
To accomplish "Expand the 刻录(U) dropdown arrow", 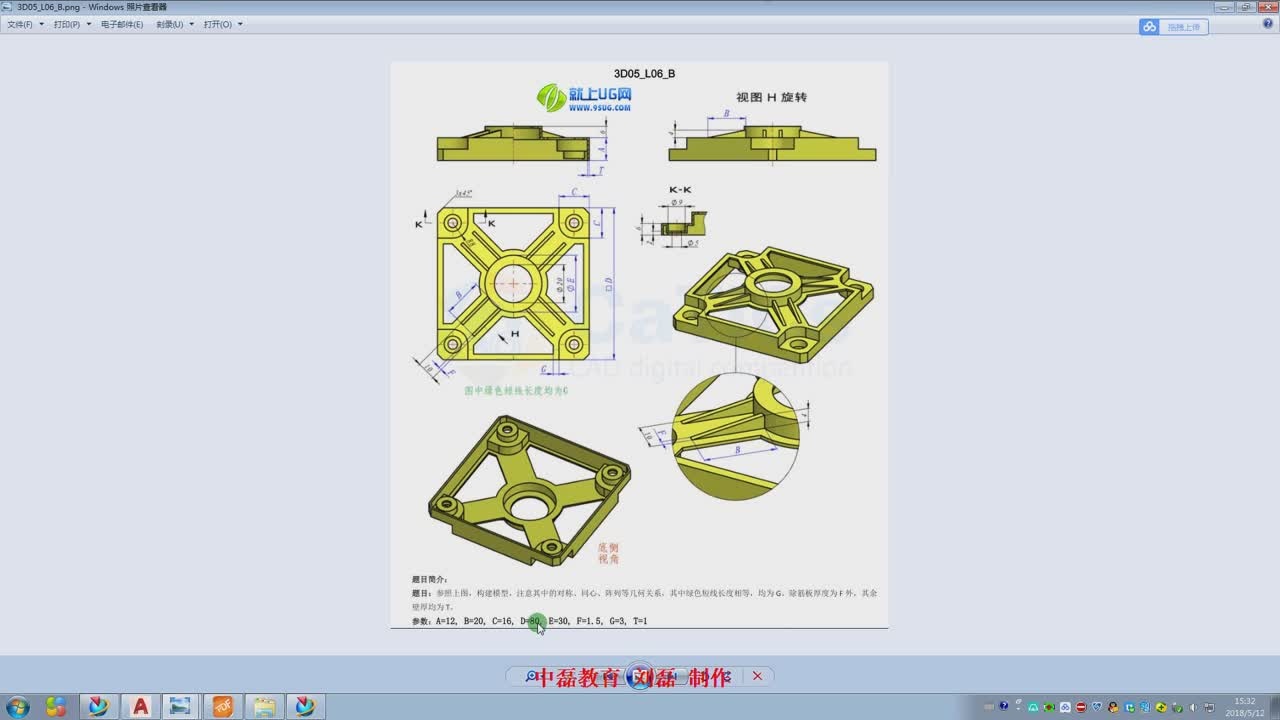I will point(191,24).
